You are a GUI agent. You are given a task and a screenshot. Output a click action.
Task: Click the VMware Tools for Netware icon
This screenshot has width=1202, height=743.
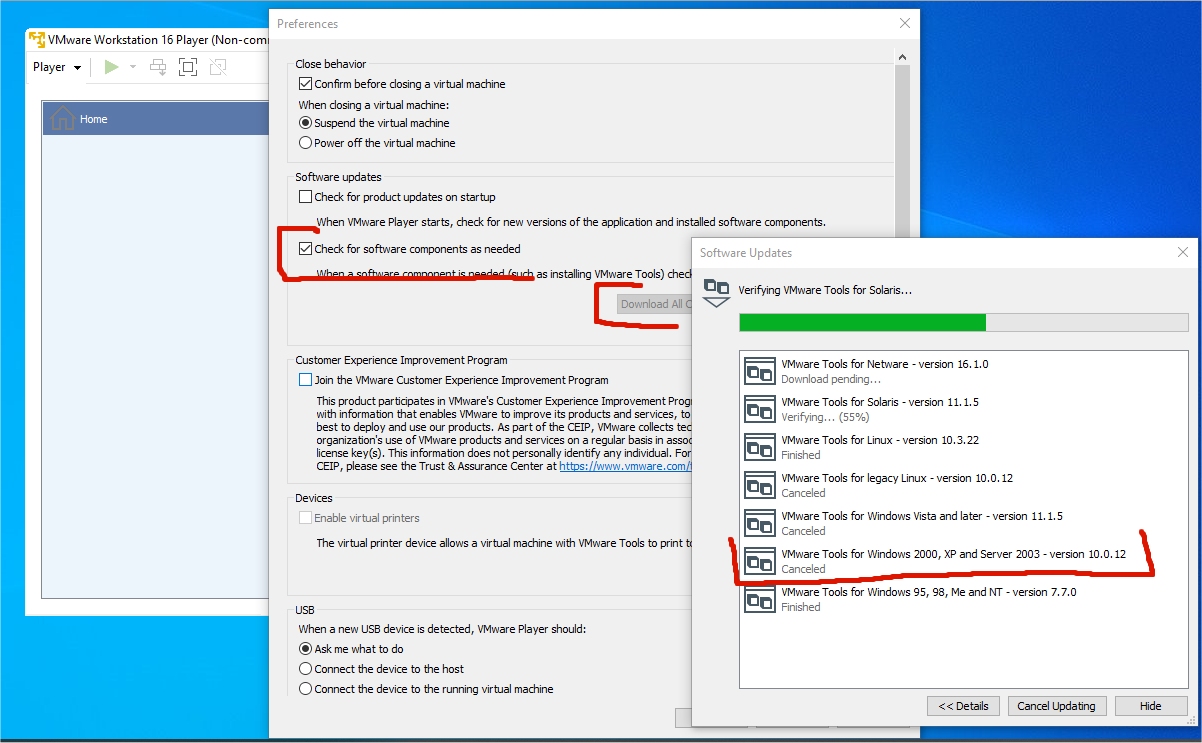(760, 371)
